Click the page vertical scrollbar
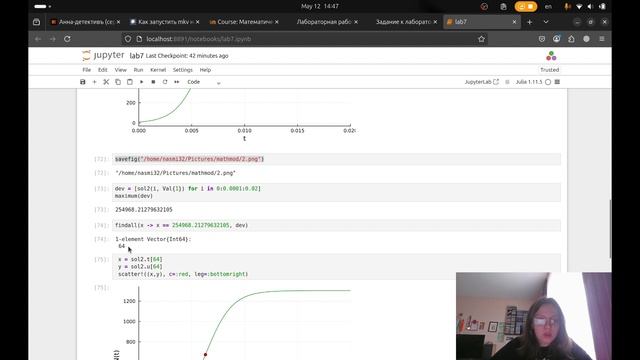Screen dimensions: 640x360 [610, 229]
